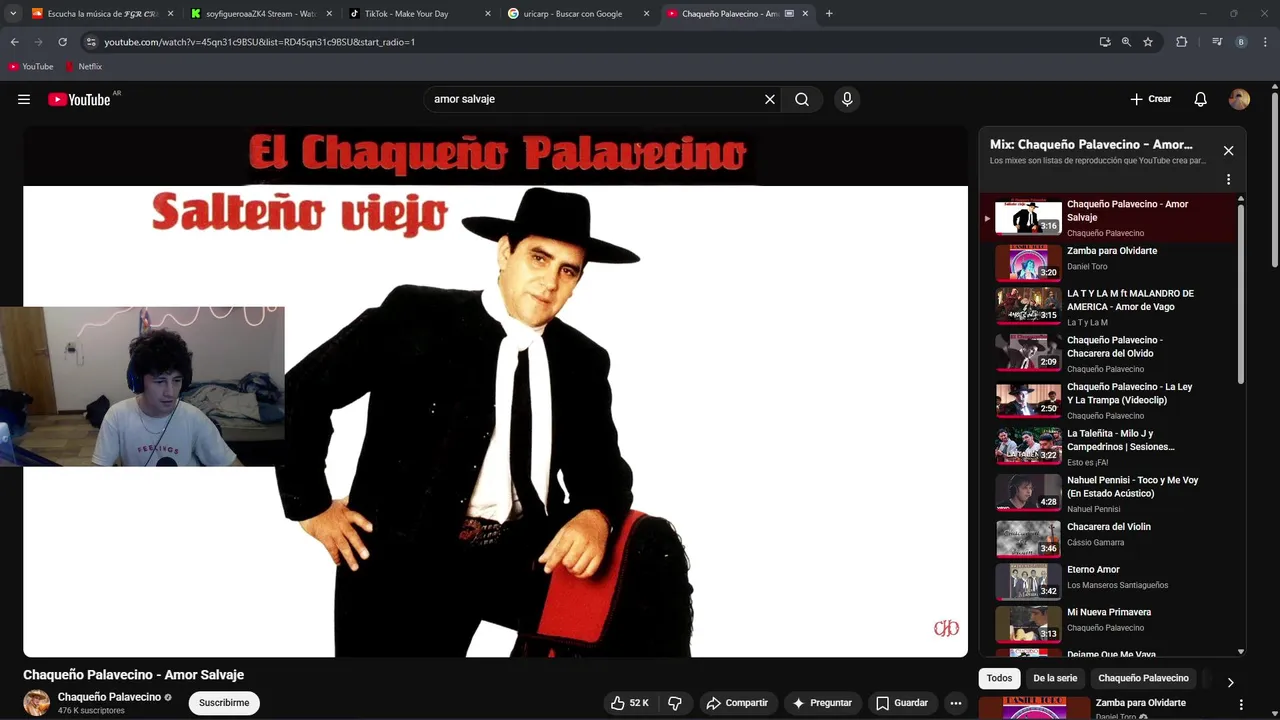Screen dimensions: 1280x720
Task: Switch to the soyfigueroaaZK4 Stream tab
Action: coord(260,14)
